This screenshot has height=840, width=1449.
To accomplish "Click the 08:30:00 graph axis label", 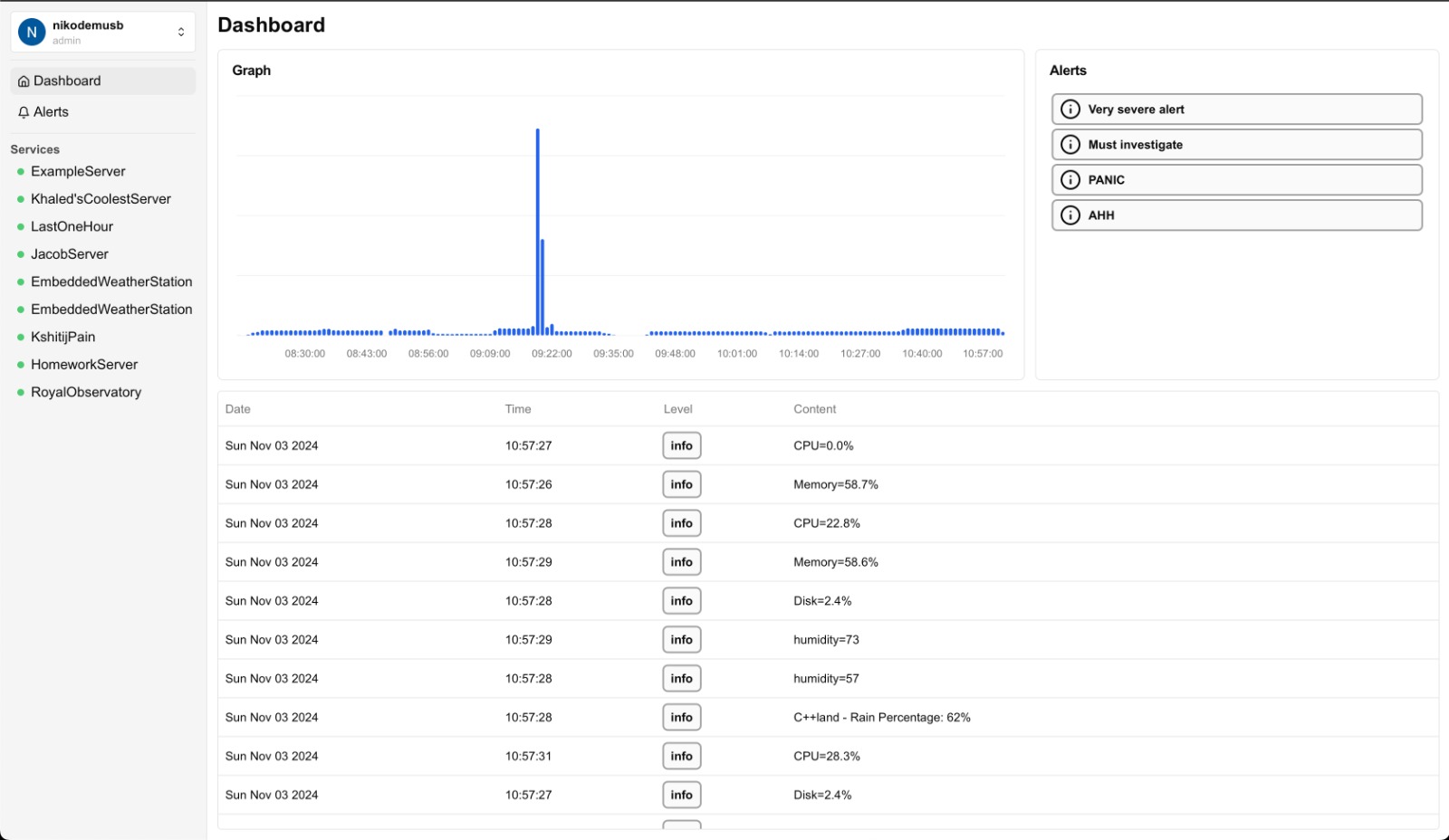I will point(305,354).
